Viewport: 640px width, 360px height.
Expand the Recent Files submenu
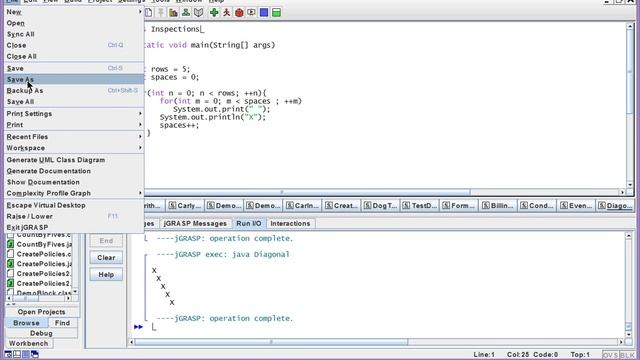pos(140,137)
